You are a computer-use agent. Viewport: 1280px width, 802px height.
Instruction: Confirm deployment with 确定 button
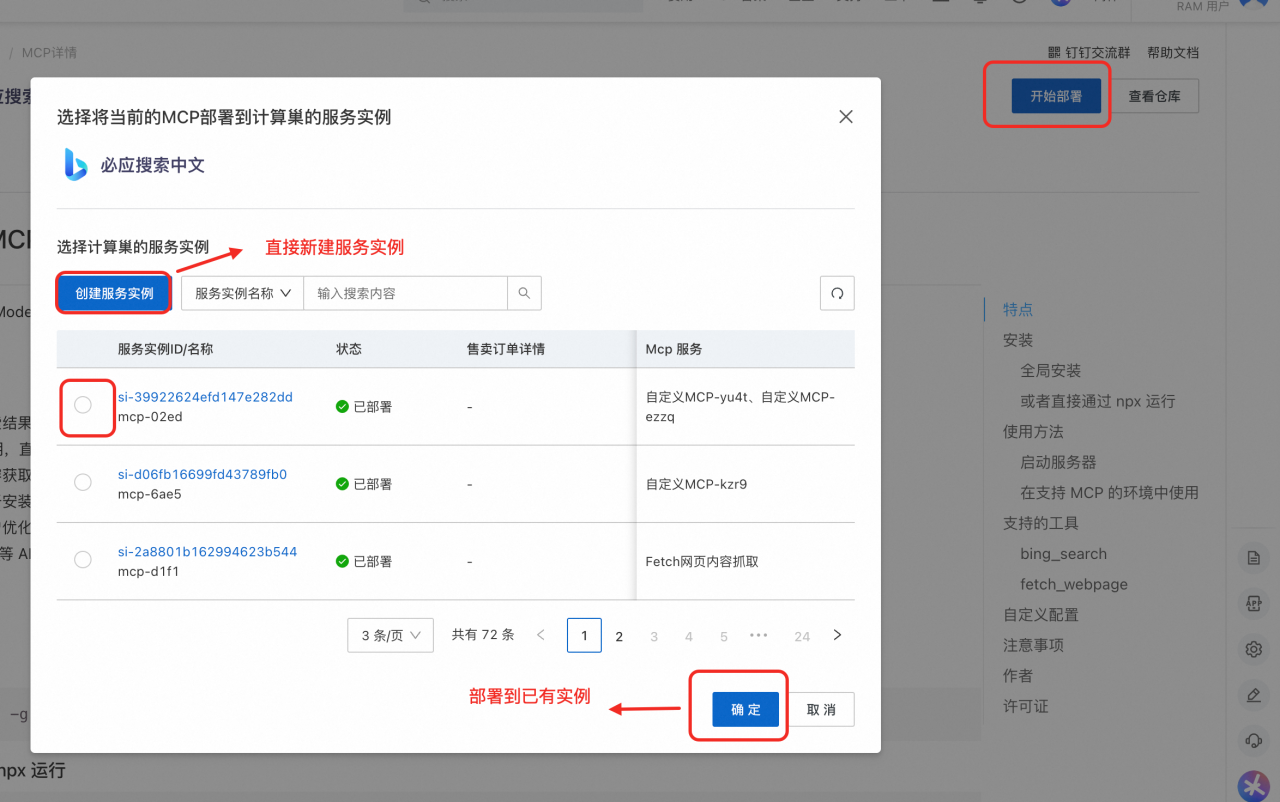[745, 709]
